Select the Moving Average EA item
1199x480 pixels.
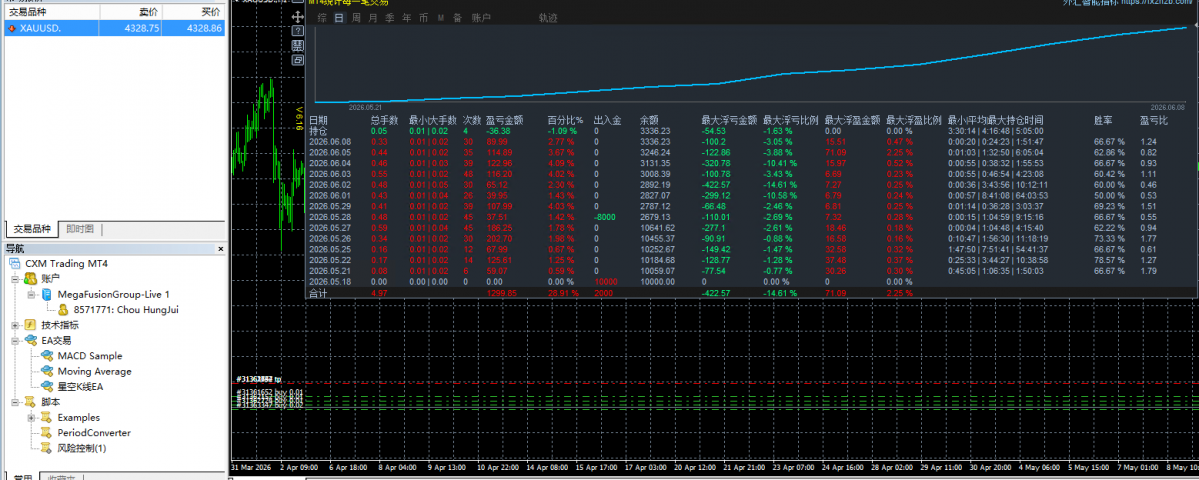point(94,371)
